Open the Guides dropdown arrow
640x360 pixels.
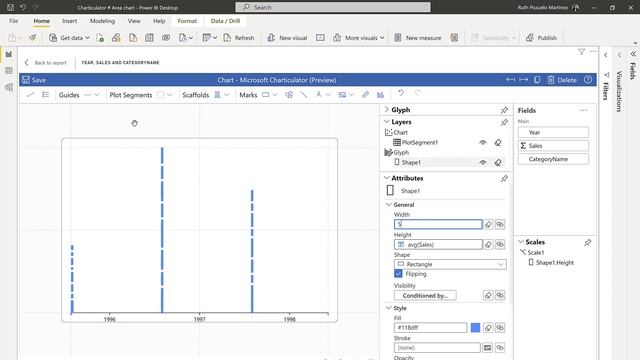(x=97, y=95)
